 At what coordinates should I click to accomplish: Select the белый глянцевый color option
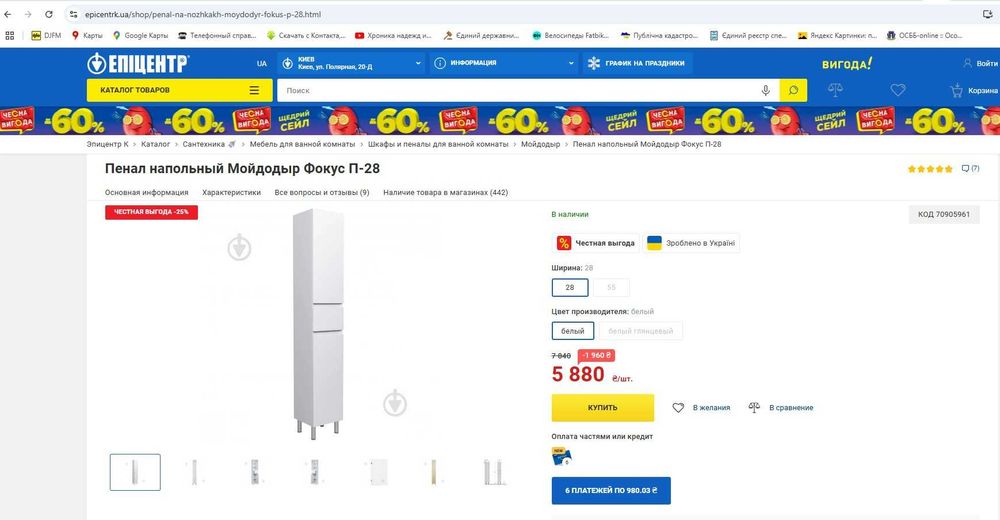pyautogui.click(x=640, y=331)
